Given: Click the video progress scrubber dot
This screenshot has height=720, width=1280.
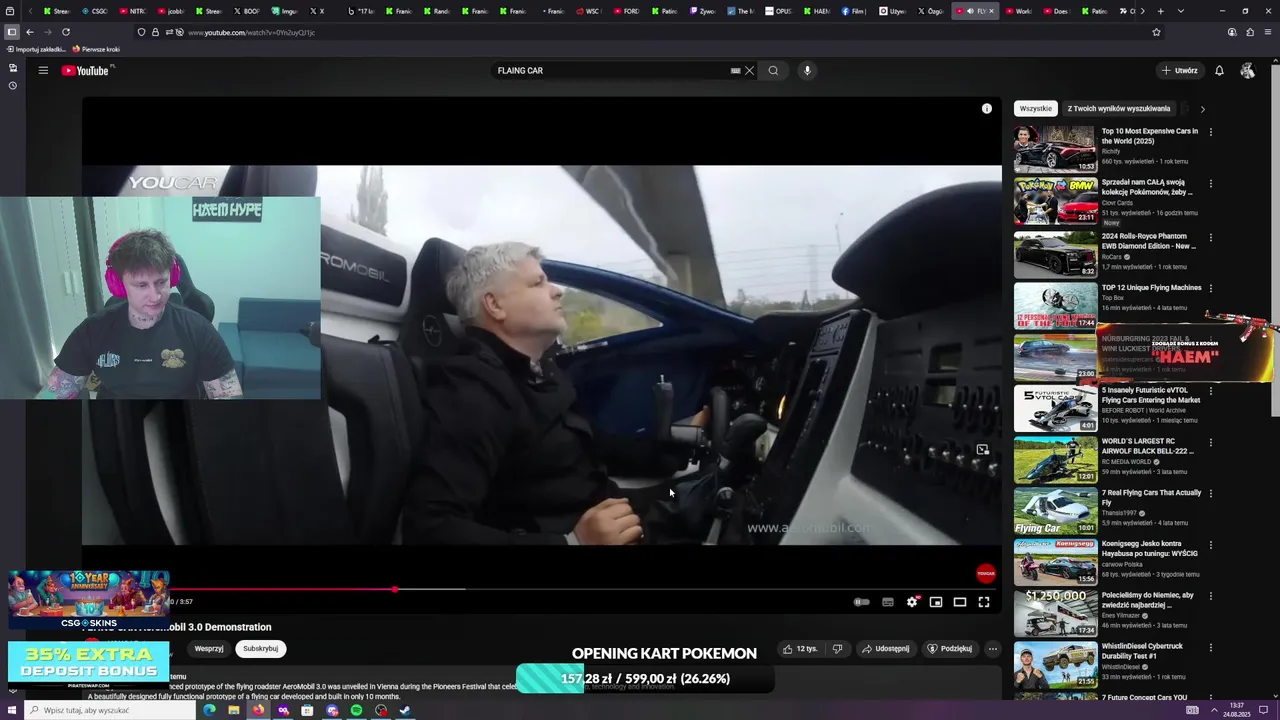Looking at the screenshot, I should click(396, 589).
